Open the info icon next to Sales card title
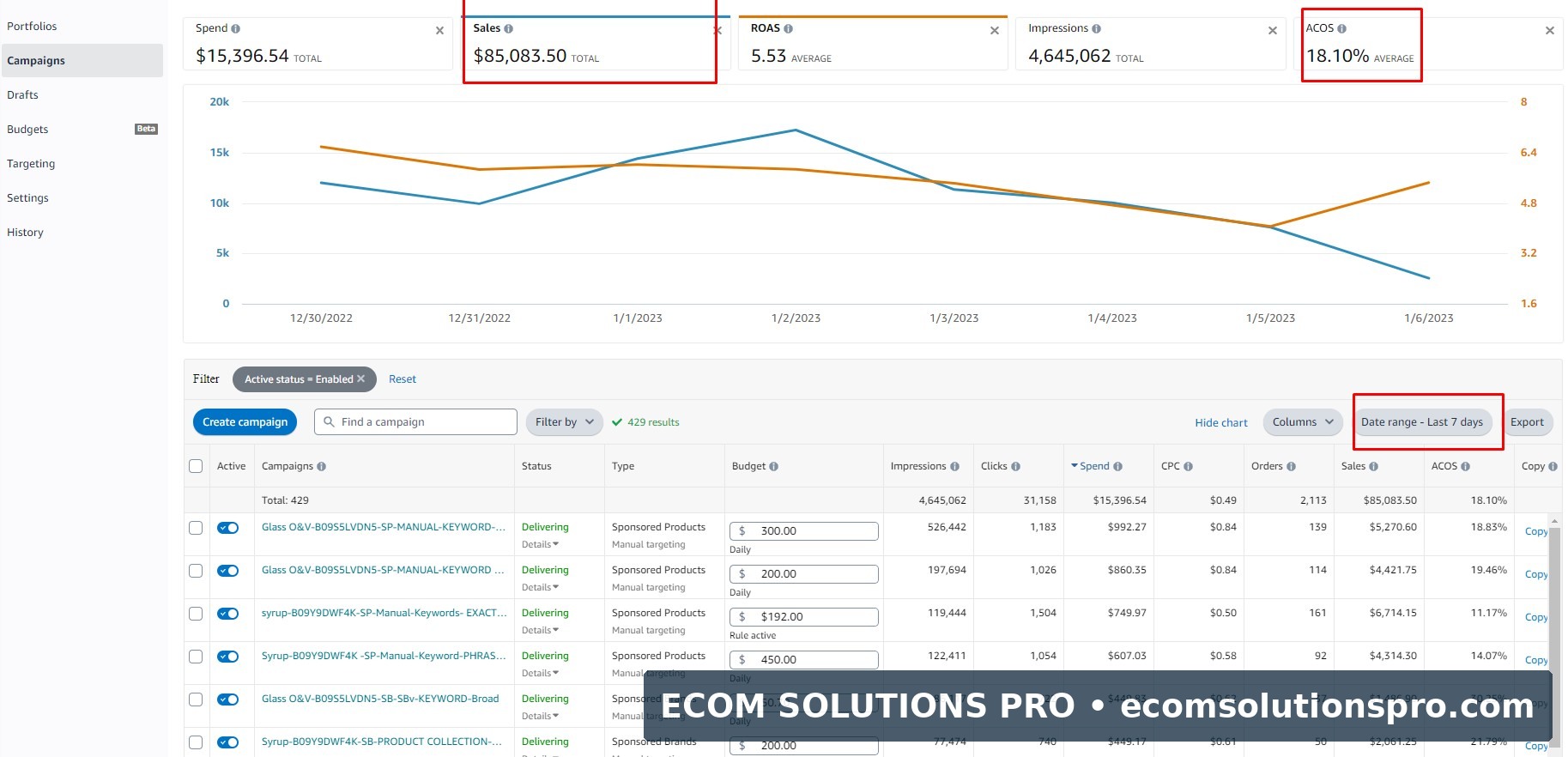The height and width of the screenshot is (757, 1568). click(x=509, y=28)
